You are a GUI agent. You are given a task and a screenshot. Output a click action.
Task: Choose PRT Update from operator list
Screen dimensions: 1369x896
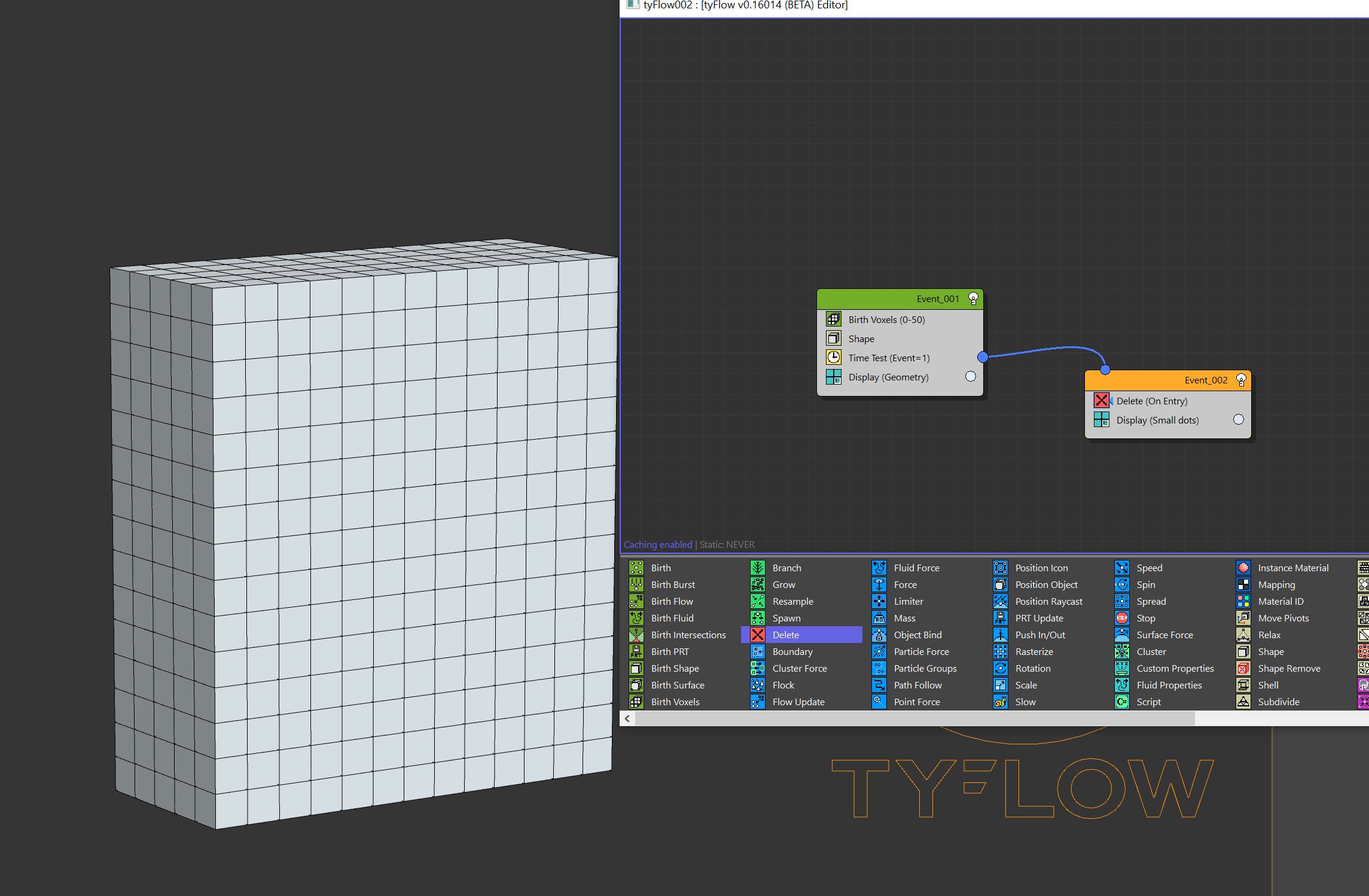point(1039,618)
